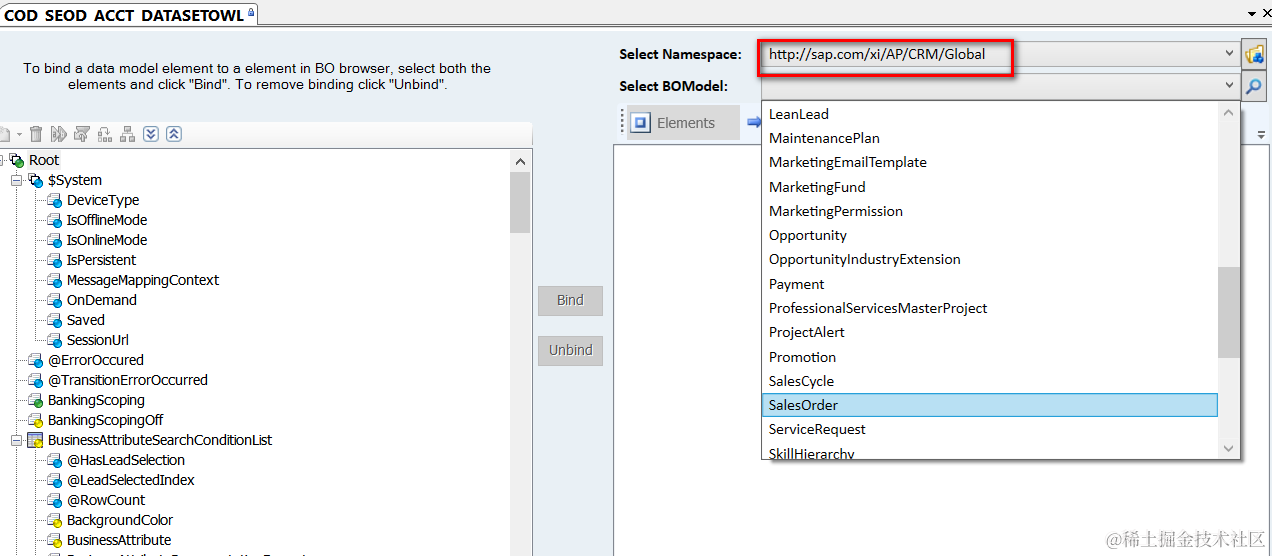Open the Select Namespace dropdown arrow

pyautogui.click(x=1230, y=54)
